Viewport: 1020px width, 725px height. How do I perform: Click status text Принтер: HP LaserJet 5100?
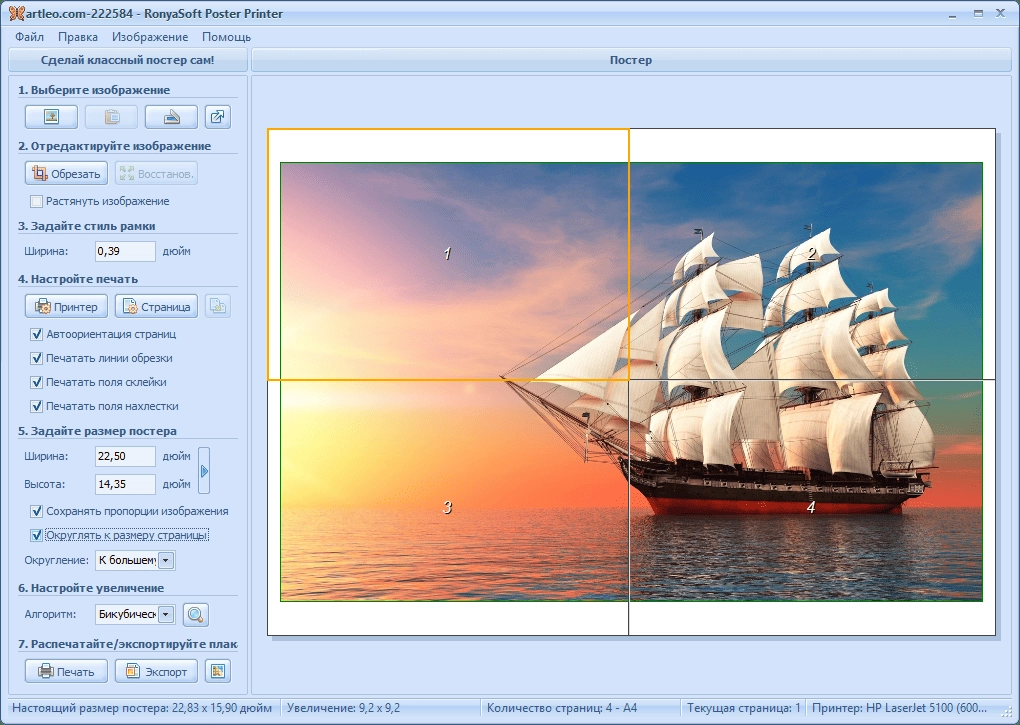click(x=899, y=708)
